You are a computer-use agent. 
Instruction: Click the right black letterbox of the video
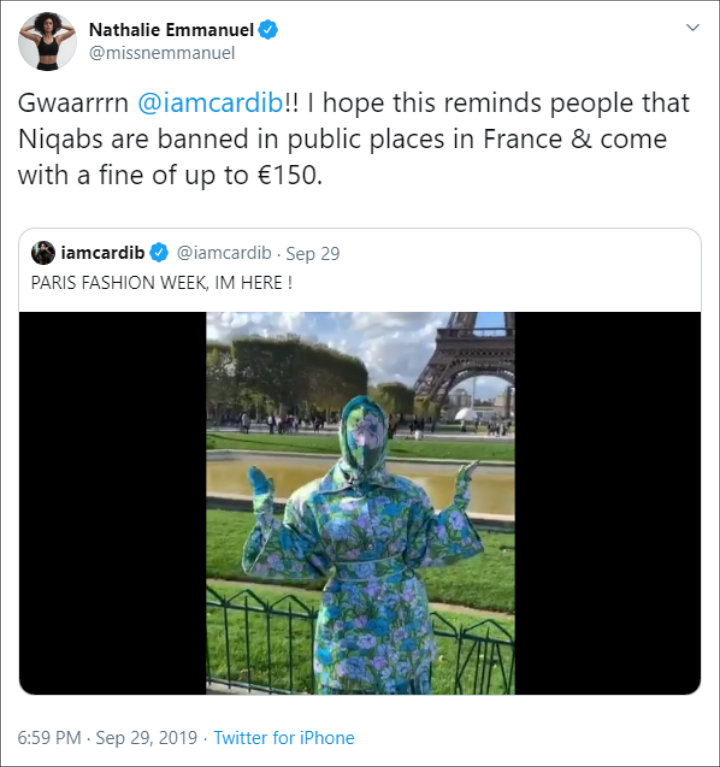pyautogui.click(x=608, y=503)
